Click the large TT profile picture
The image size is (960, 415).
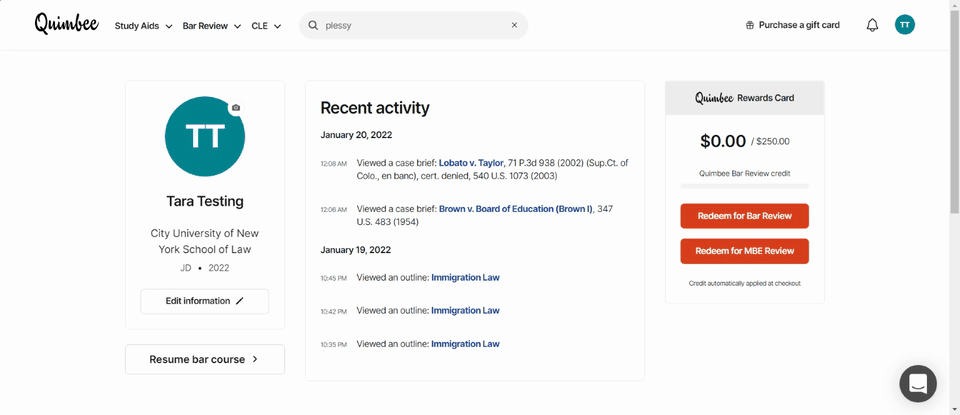[205, 136]
